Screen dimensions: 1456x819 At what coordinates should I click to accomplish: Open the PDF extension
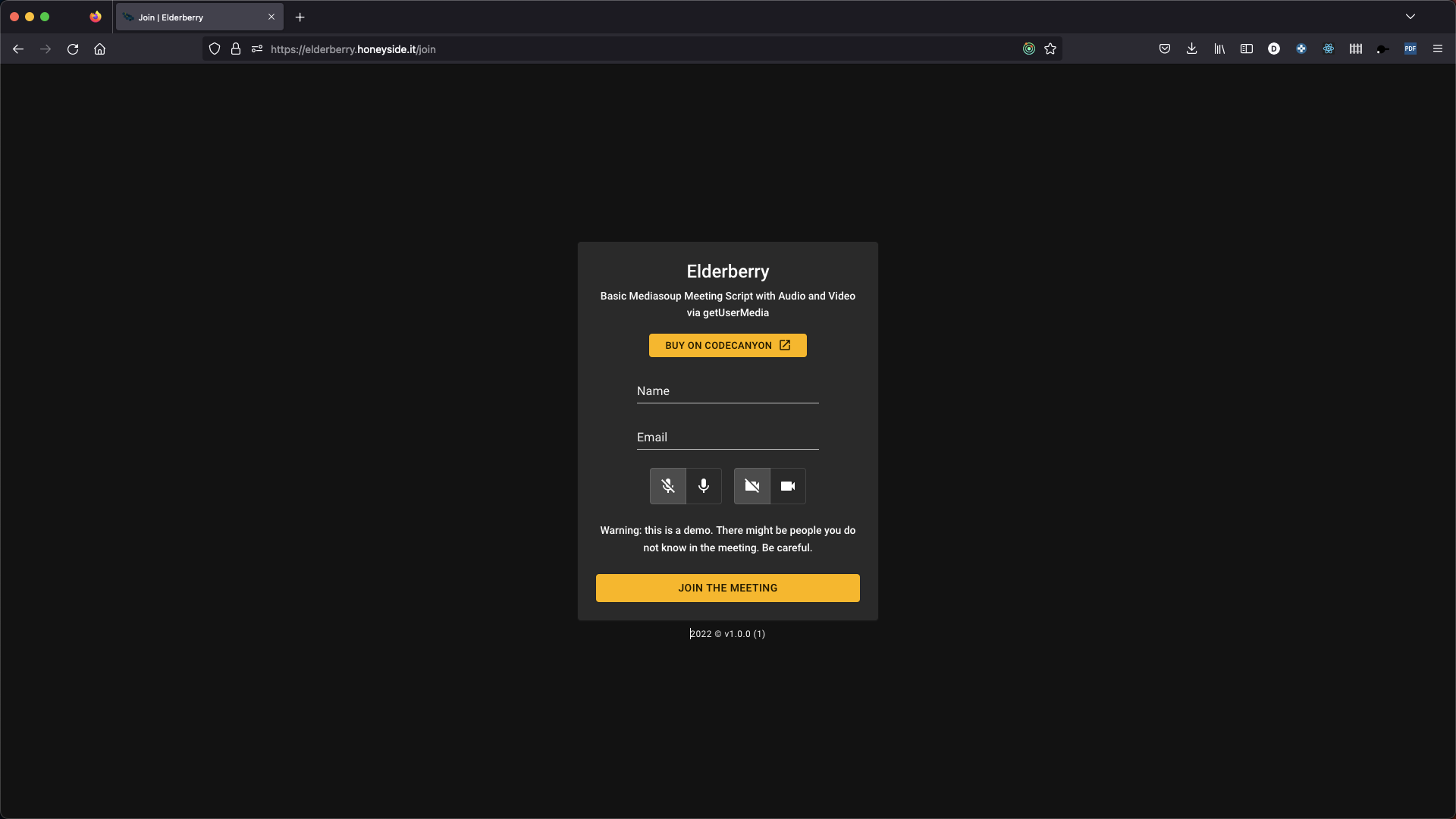[x=1410, y=49]
